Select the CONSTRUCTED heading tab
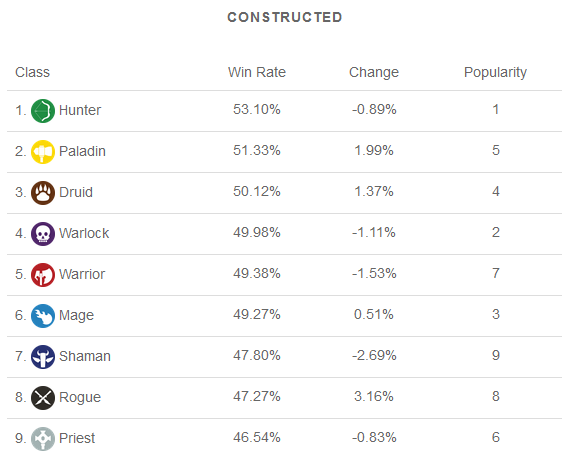The height and width of the screenshot is (467, 573). click(x=285, y=17)
